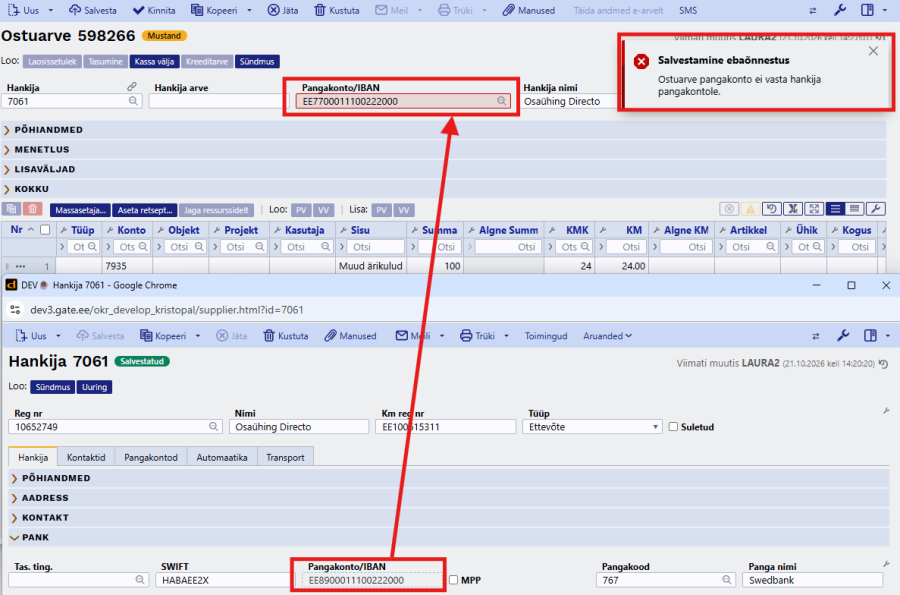Switch to the Pangakontod tab
This screenshot has width=900, height=595.
click(151, 457)
